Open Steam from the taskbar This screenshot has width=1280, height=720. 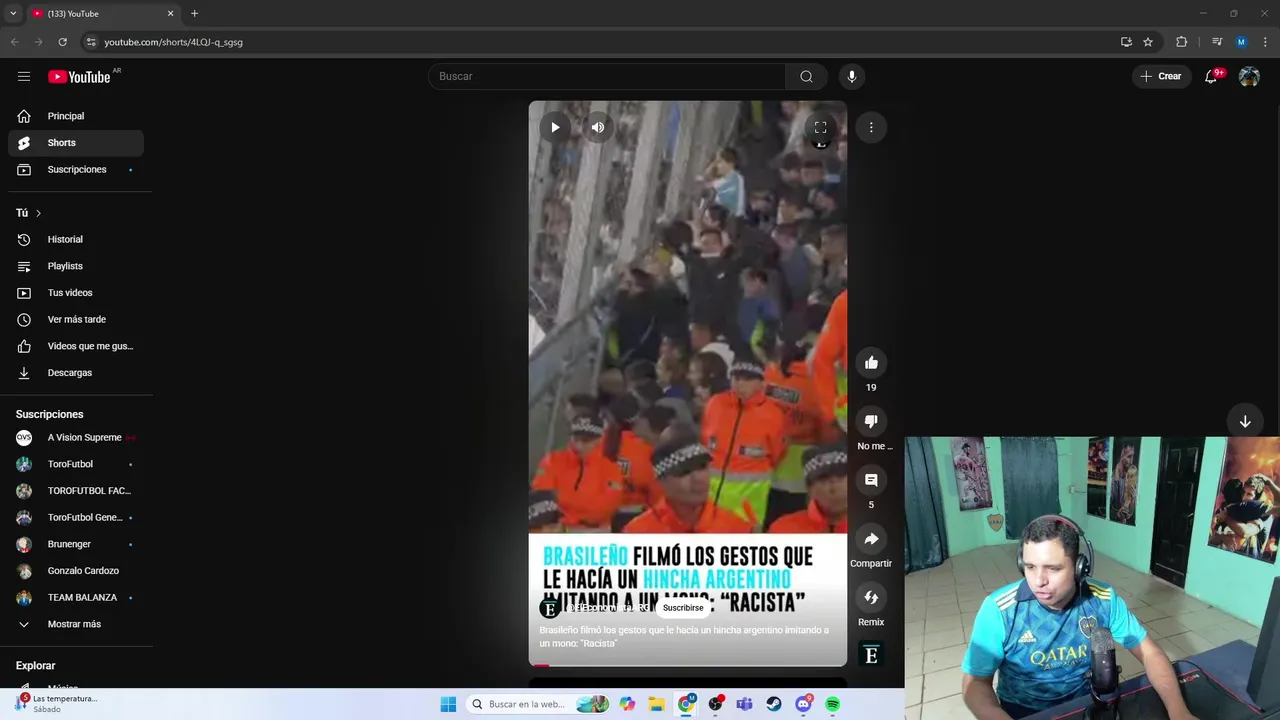click(774, 704)
